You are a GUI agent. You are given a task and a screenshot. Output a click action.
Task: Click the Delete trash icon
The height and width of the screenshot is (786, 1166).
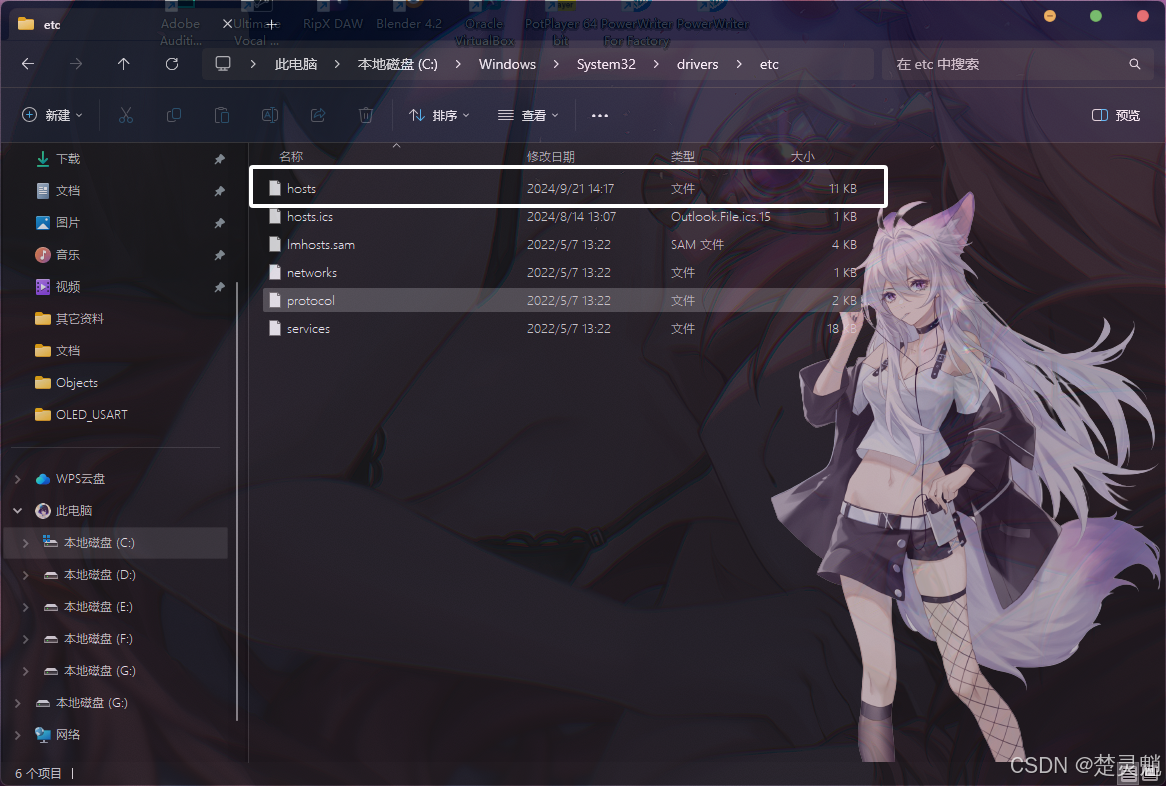tap(366, 115)
